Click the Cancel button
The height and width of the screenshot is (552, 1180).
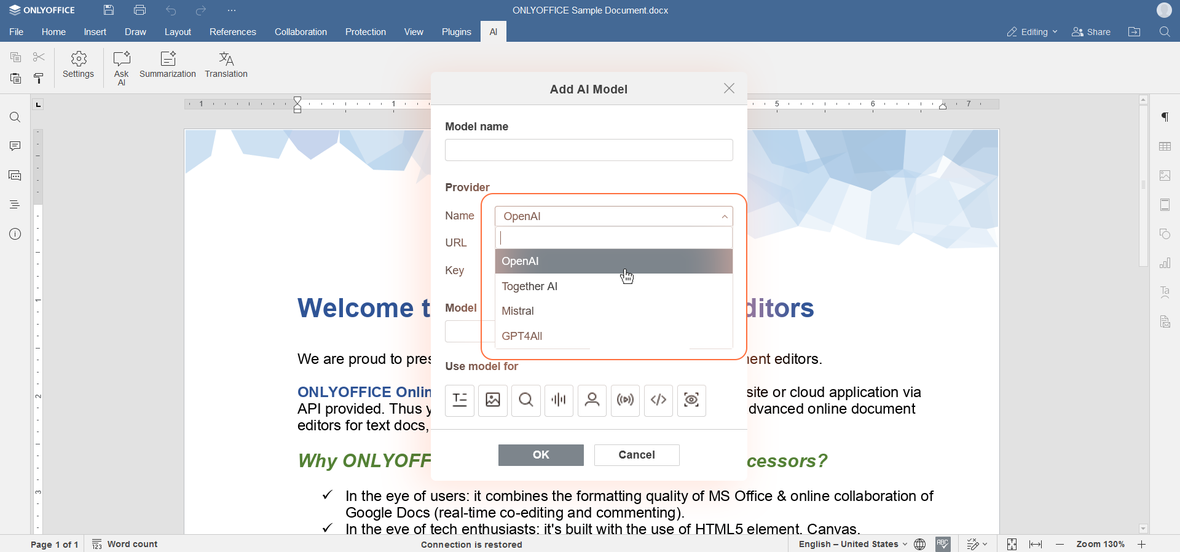(637, 455)
